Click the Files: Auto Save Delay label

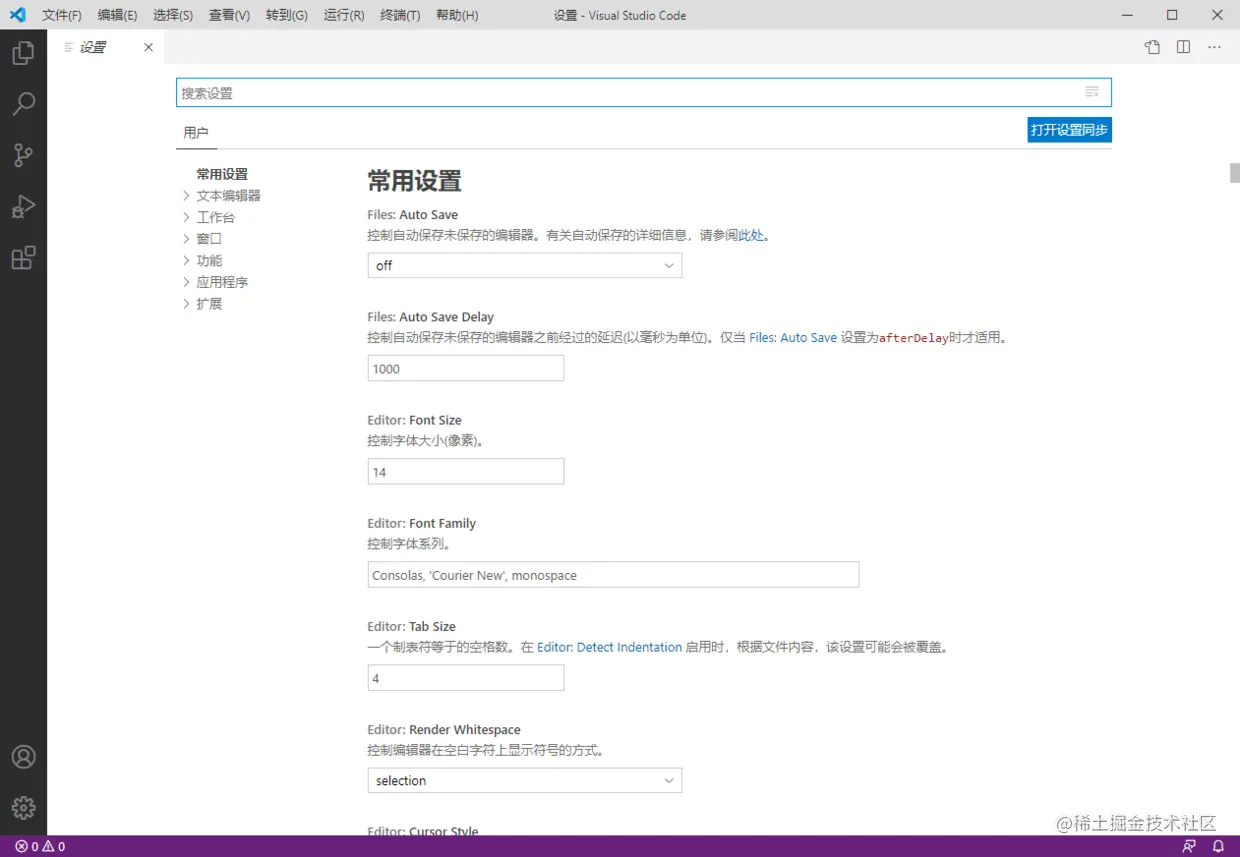pyautogui.click(x=431, y=316)
